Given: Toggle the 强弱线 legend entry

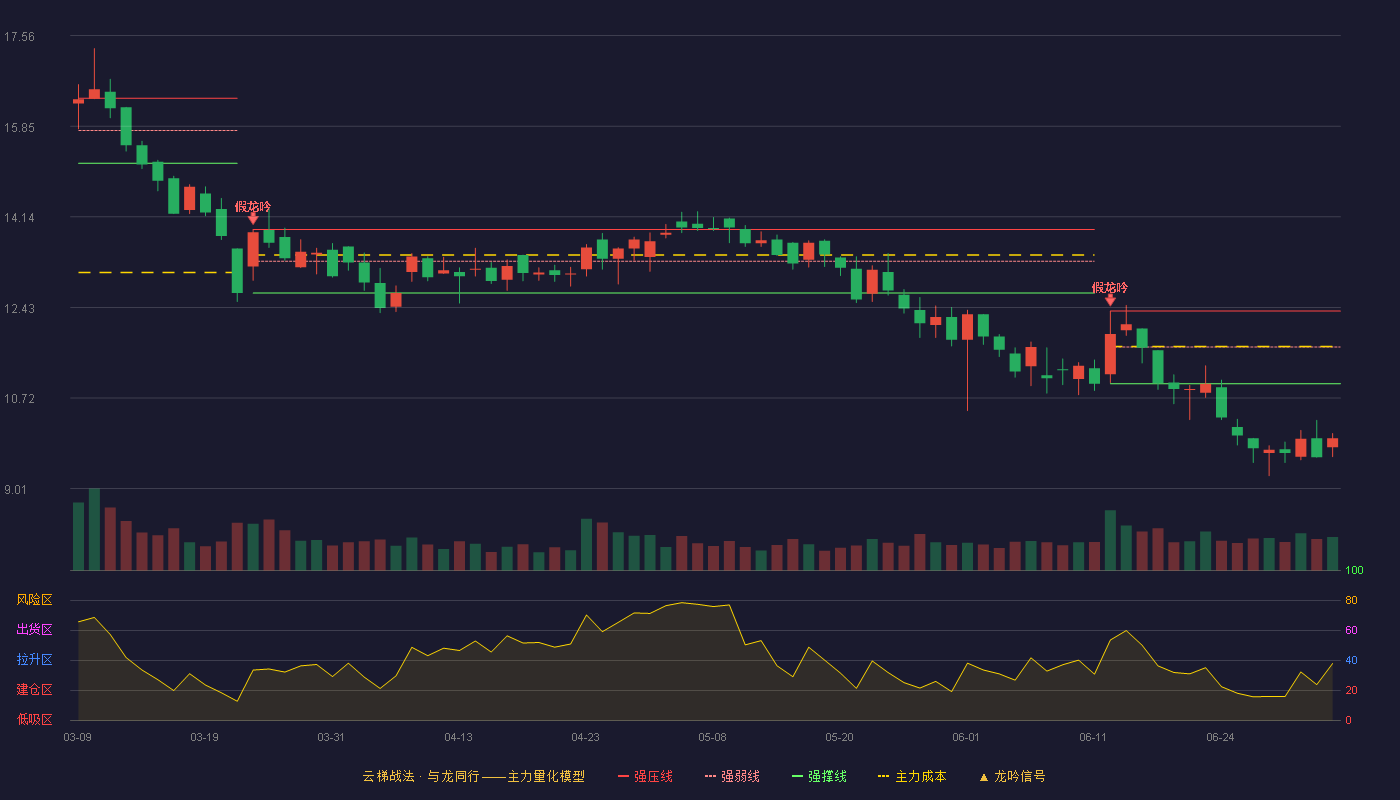Looking at the screenshot, I should pyautogui.click(x=732, y=776).
